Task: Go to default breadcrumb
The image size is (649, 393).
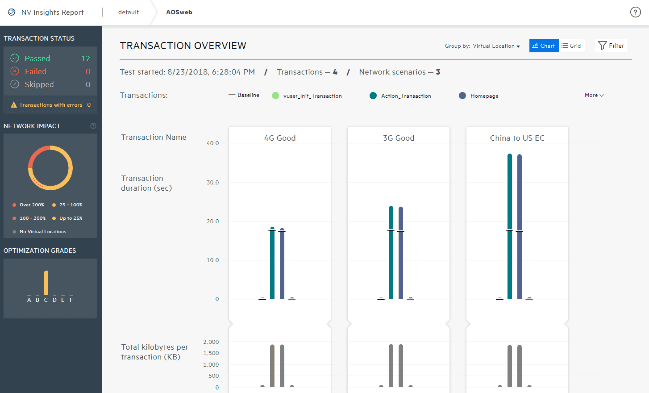Action: [128, 12]
